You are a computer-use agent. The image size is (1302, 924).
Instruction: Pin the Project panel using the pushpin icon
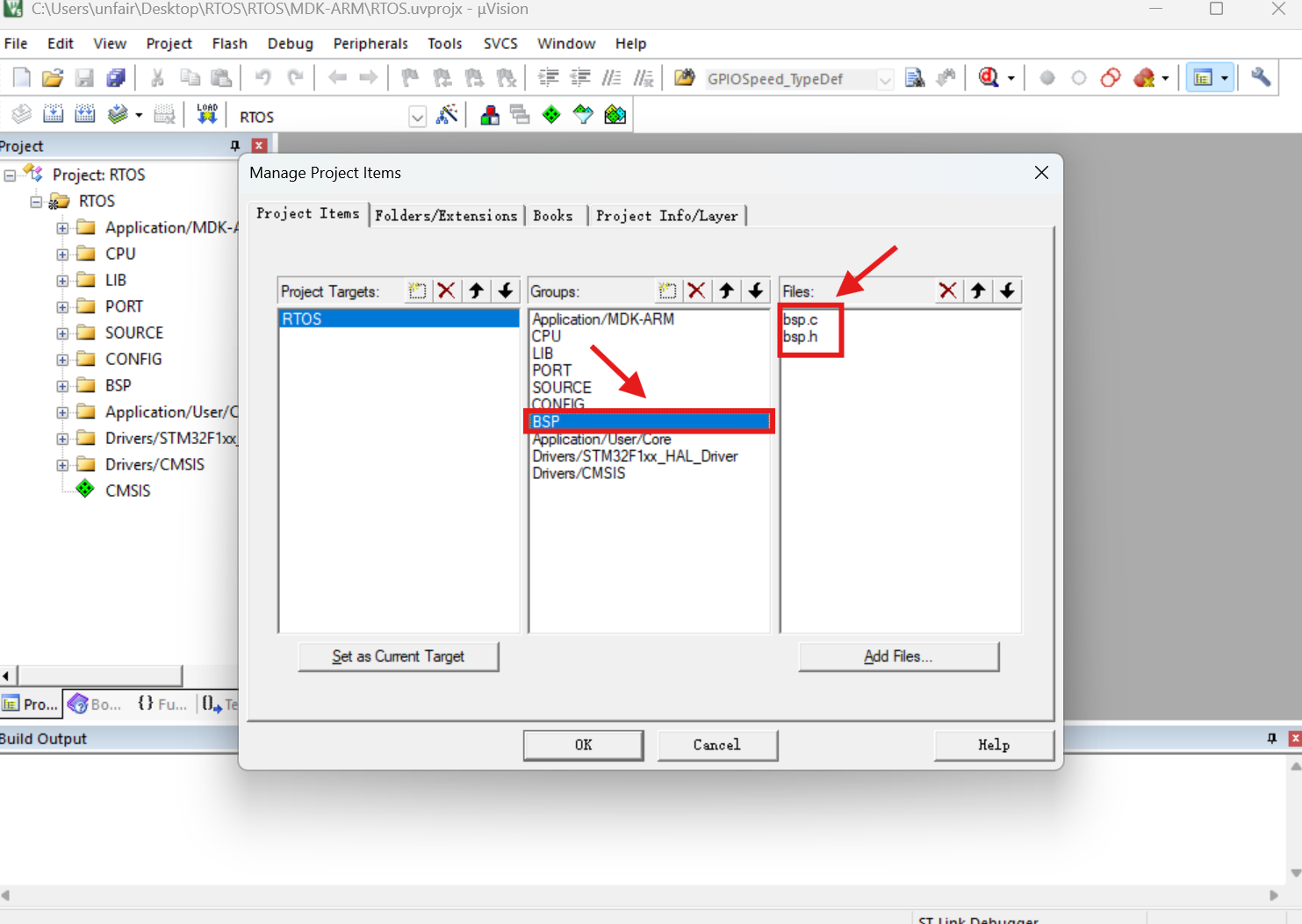[234, 146]
